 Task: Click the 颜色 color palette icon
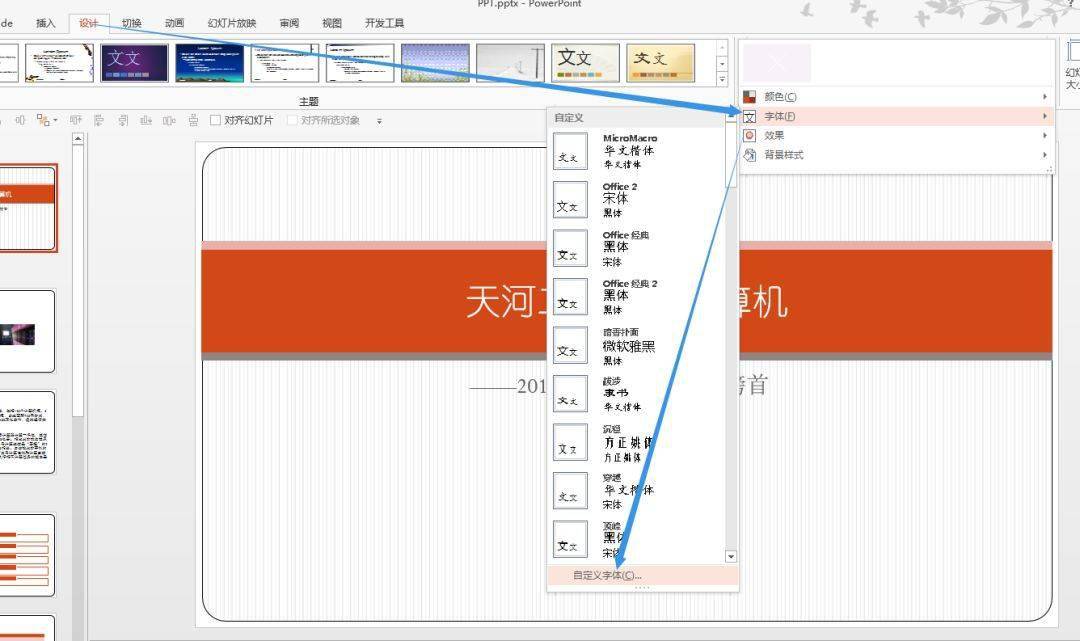tap(749, 97)
